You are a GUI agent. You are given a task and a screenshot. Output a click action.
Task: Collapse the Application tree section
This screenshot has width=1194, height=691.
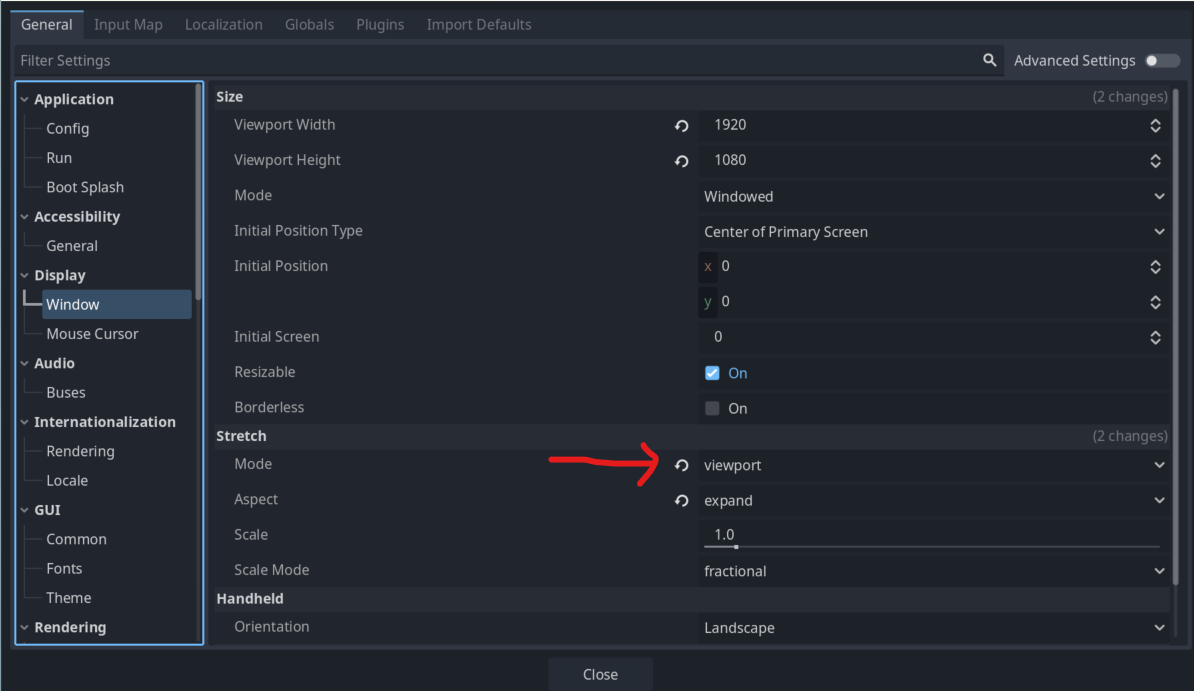(x=25, y=100)
